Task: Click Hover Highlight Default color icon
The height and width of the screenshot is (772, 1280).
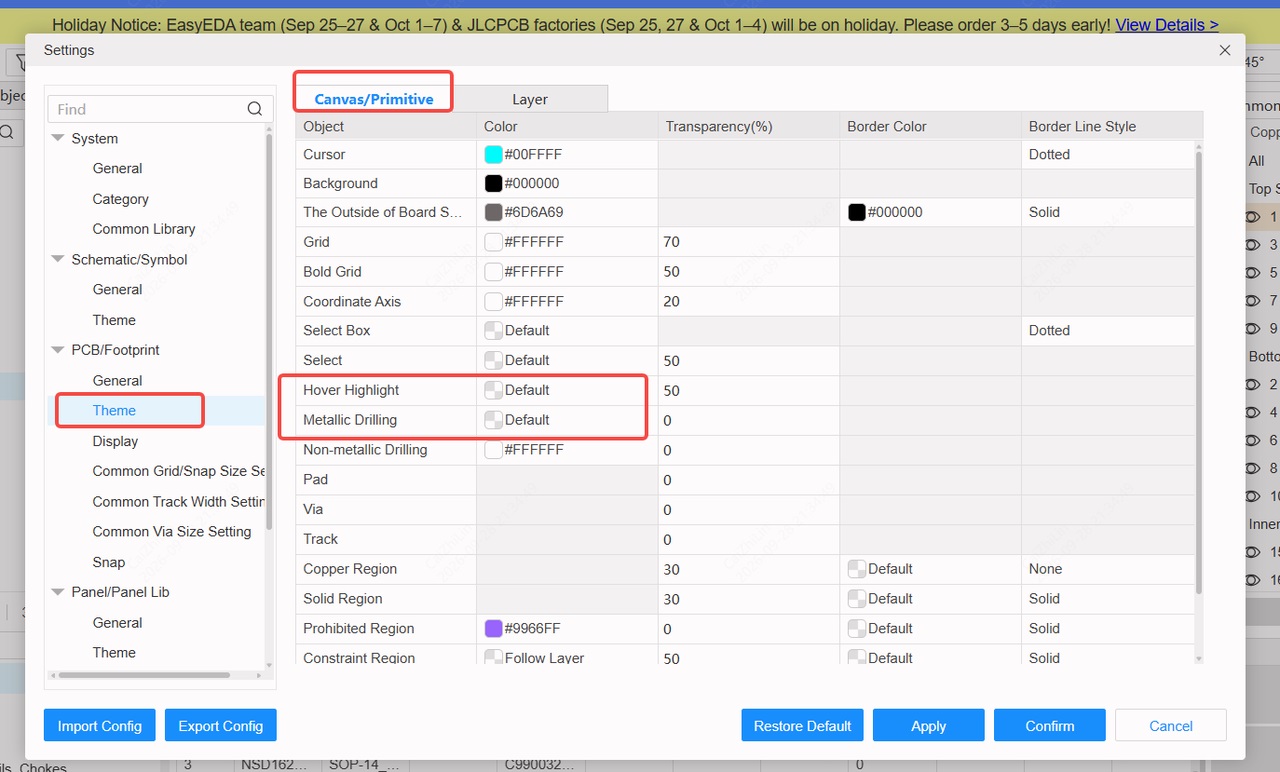Action: pos(493,390)
